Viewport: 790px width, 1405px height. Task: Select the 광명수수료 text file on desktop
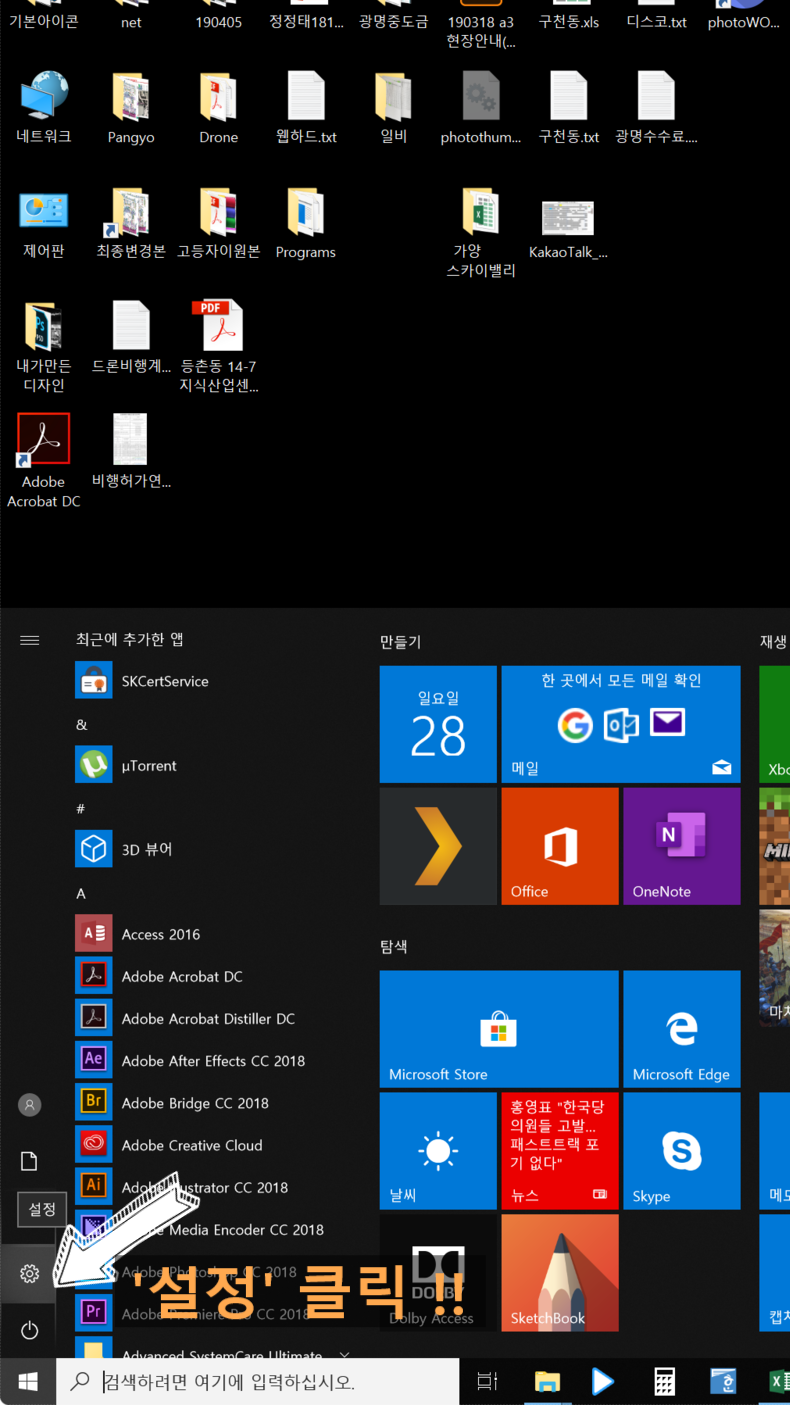(x=656, y=108)
